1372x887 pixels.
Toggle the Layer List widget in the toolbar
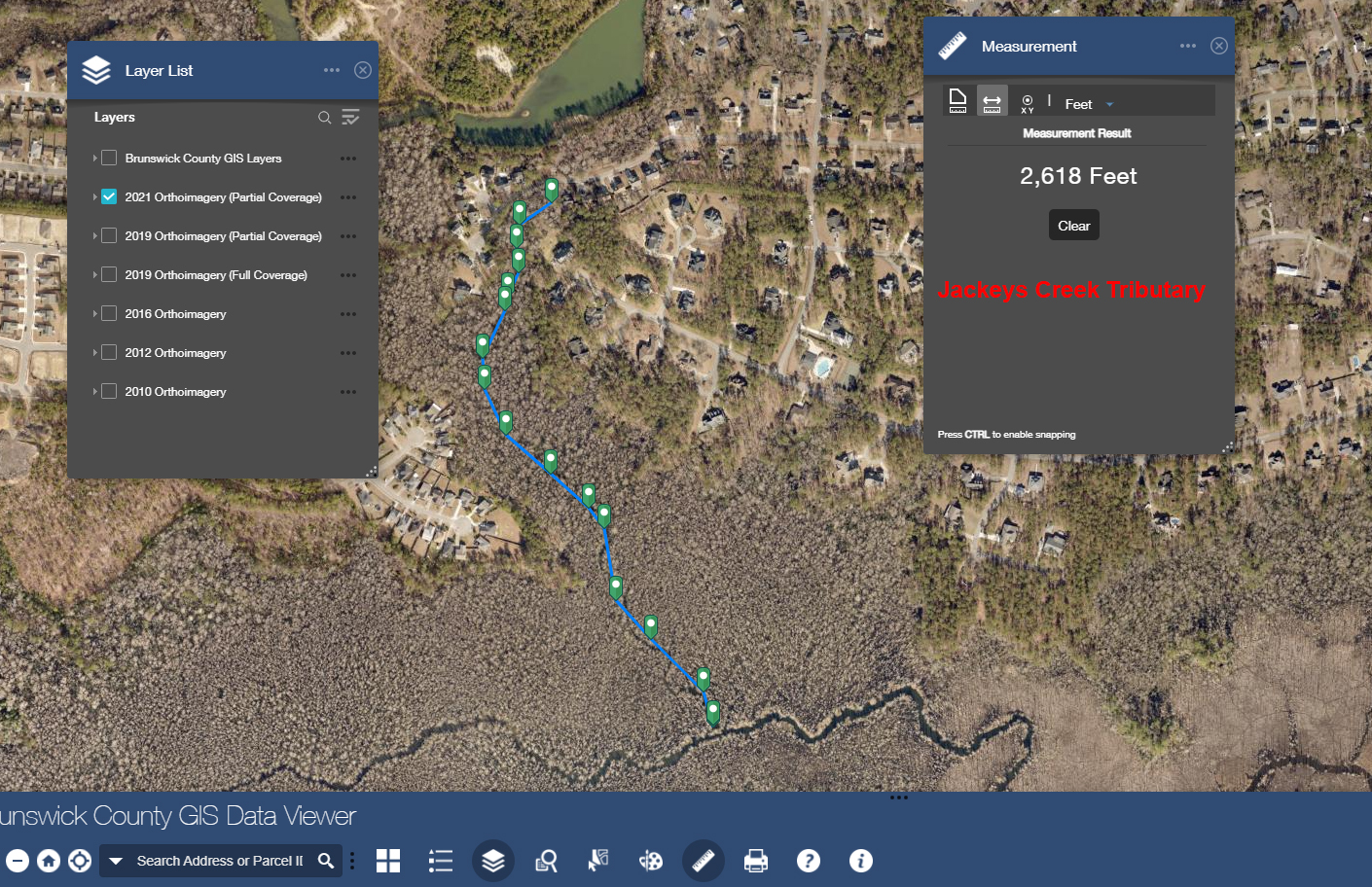[493, 861]
